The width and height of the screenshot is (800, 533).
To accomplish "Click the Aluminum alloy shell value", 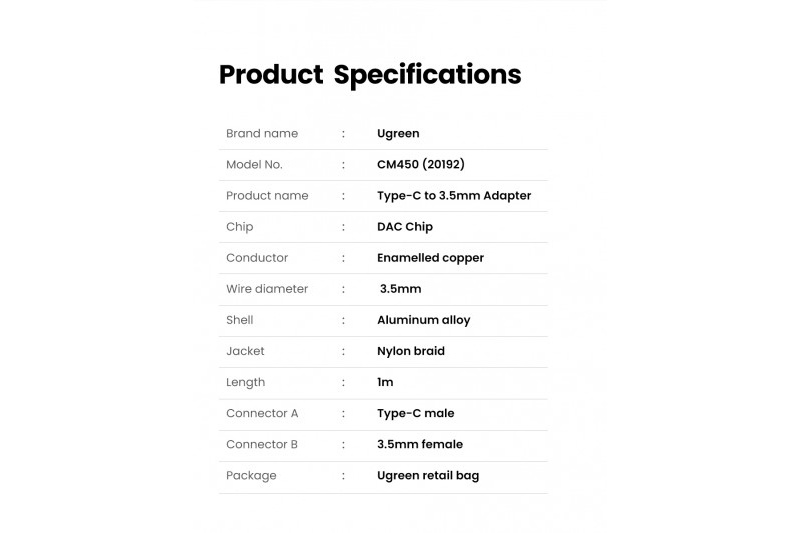I will (423, 320).
